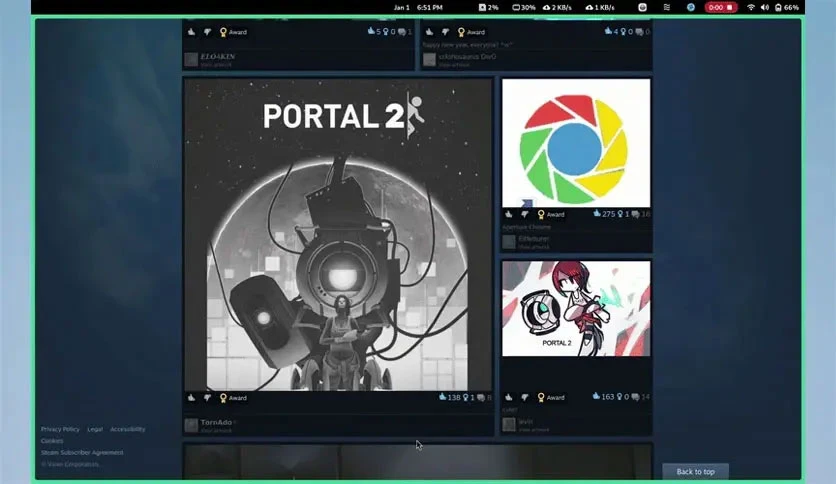
Task: Award the artwork with 163 ratings
Action: point(551,397)
